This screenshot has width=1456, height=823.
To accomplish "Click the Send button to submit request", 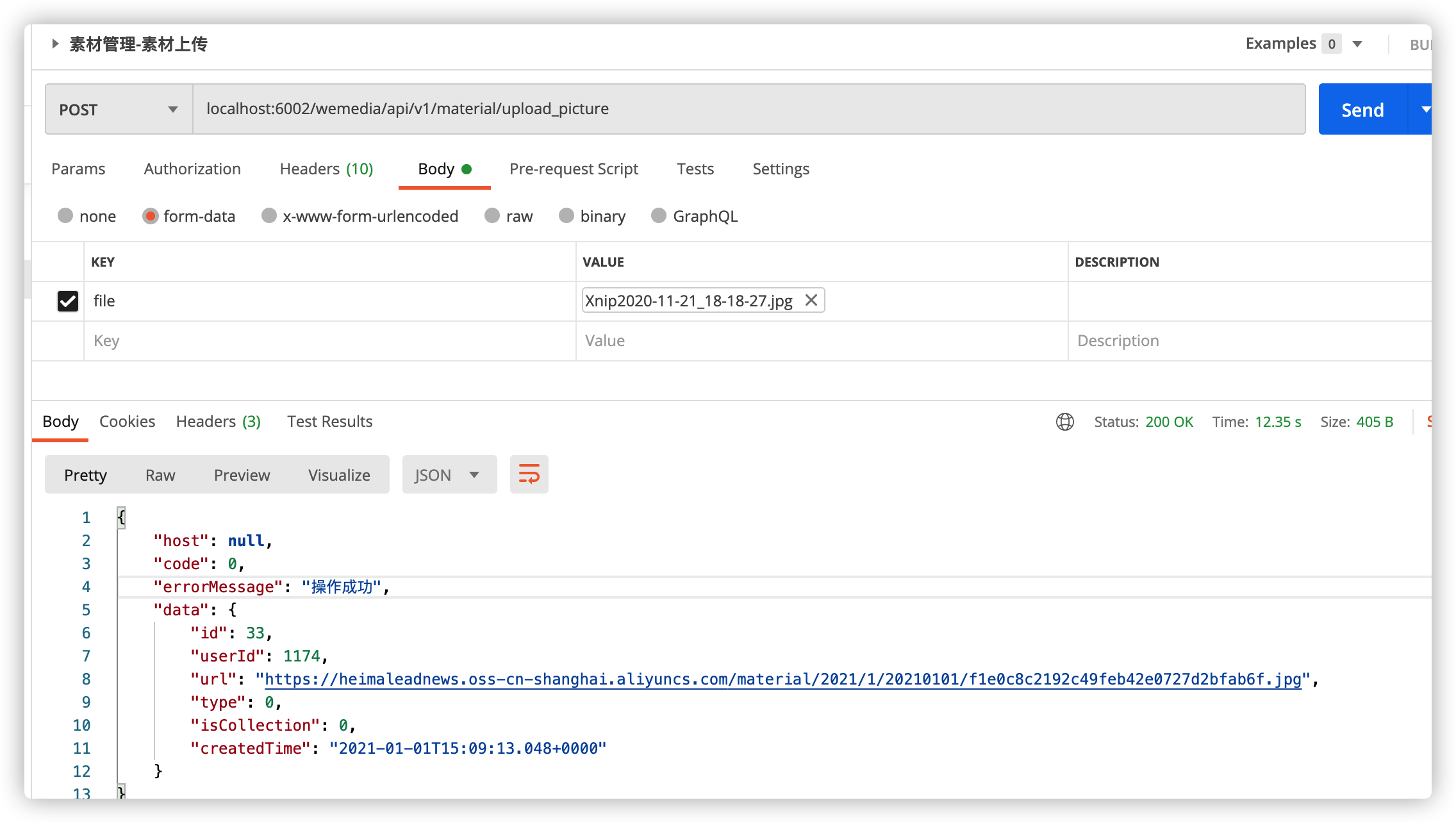I will pos(1362,108).
